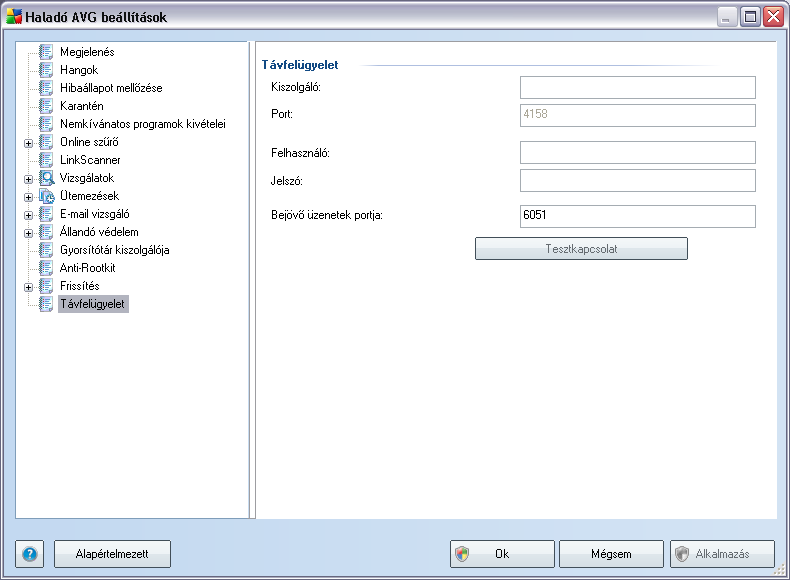
Task: Select Anti-Rootkit in the tree
Action: [x=88, y=268]
